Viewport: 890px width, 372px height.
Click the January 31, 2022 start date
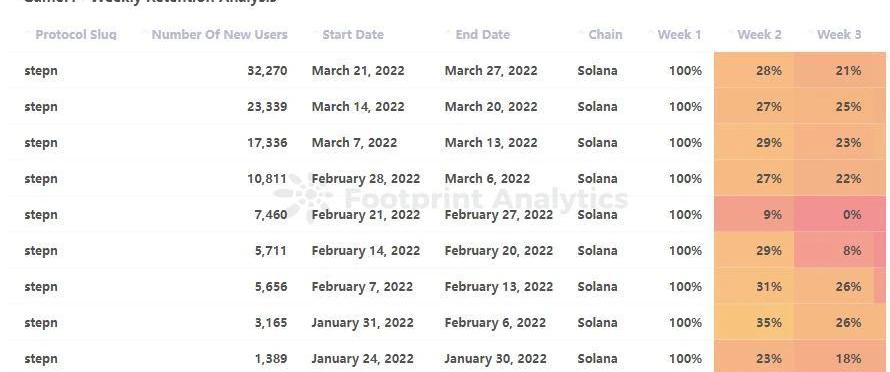[x=365, y=322]
